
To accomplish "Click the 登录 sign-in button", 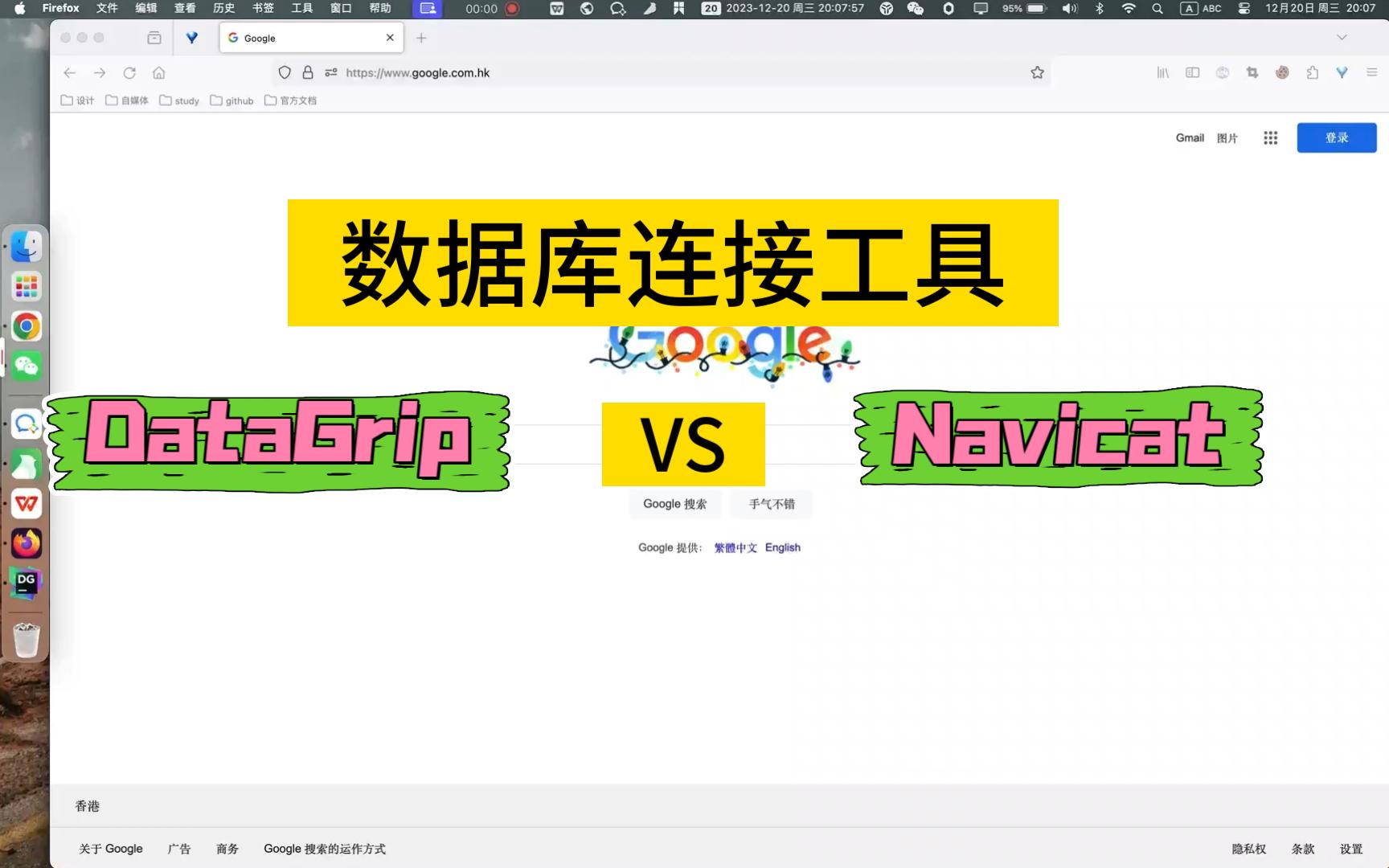I will [x=1337, y=138].
